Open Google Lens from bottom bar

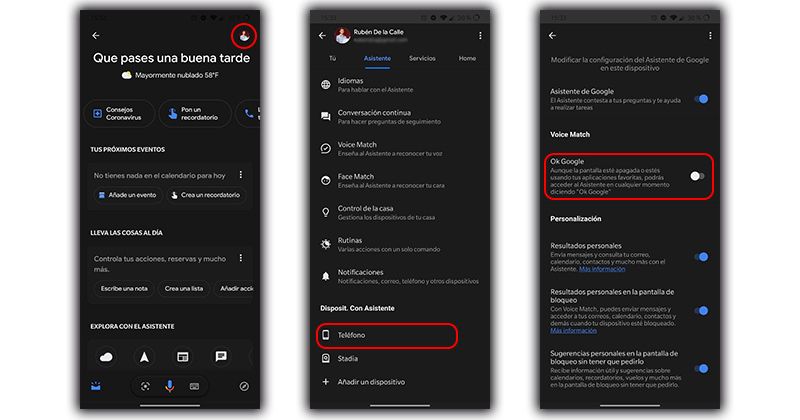[145, 387]
